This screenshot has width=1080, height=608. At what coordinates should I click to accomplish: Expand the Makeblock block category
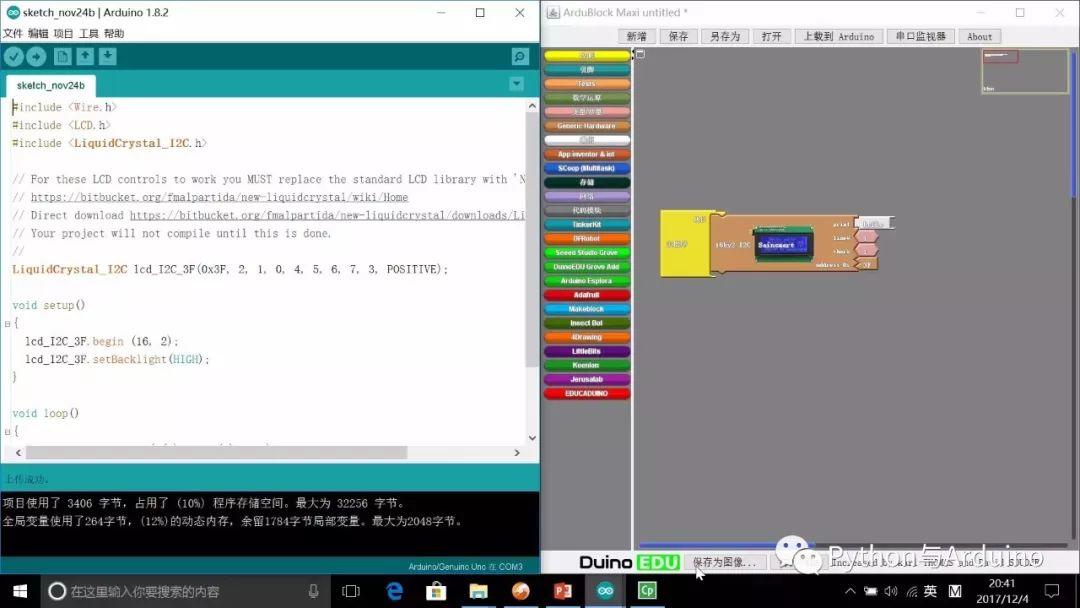[x=586, y=309]
